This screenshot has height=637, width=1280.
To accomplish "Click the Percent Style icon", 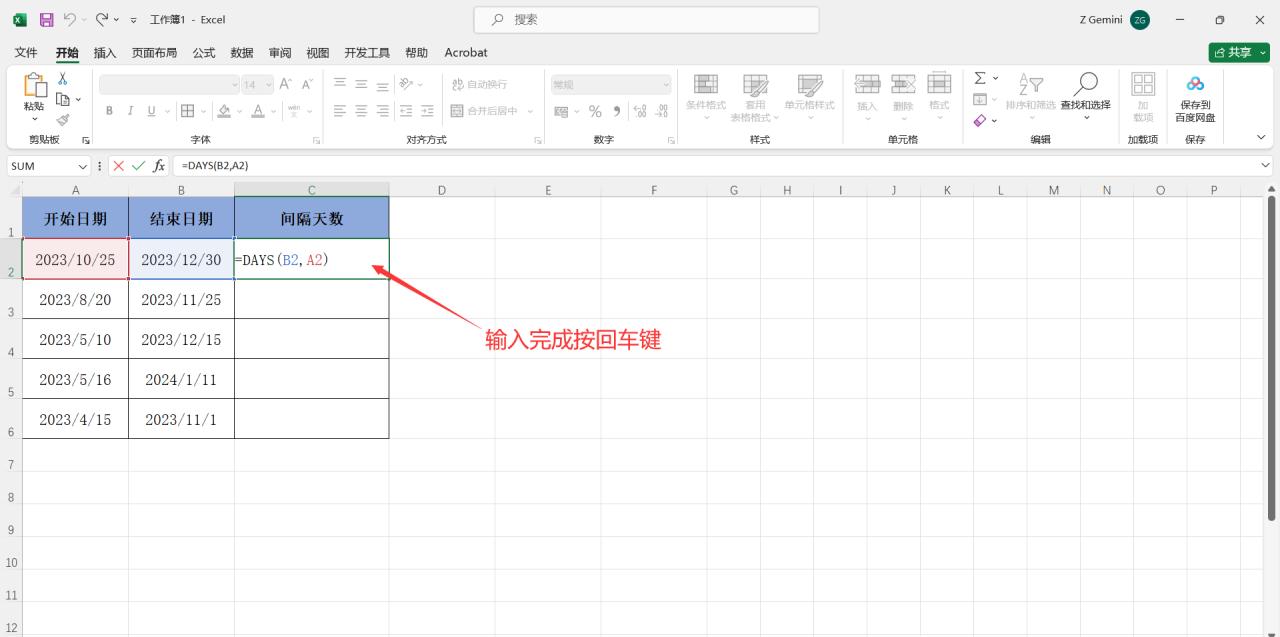I will 595,111.
